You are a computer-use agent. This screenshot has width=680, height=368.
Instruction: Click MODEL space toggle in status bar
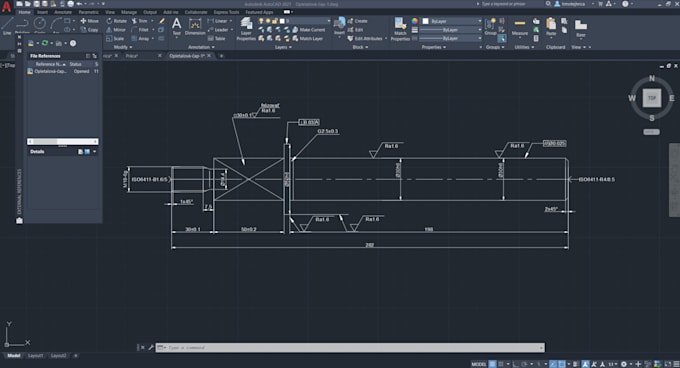click(479, 364)
